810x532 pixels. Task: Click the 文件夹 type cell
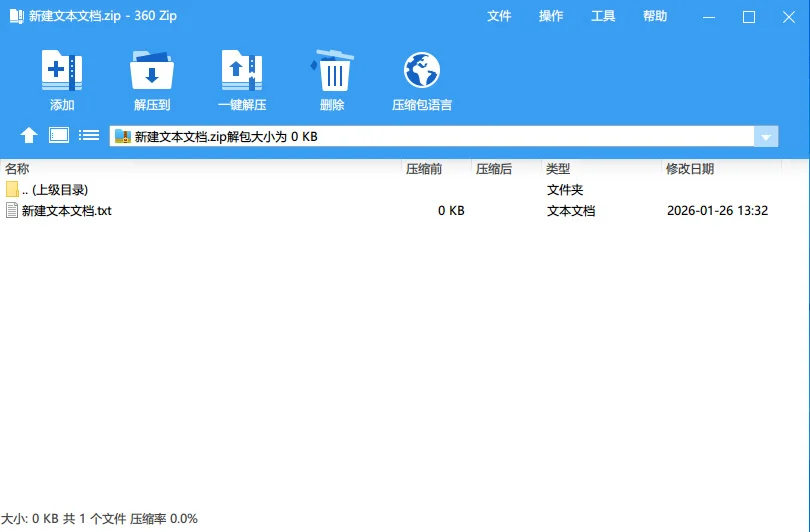[565, 190]
